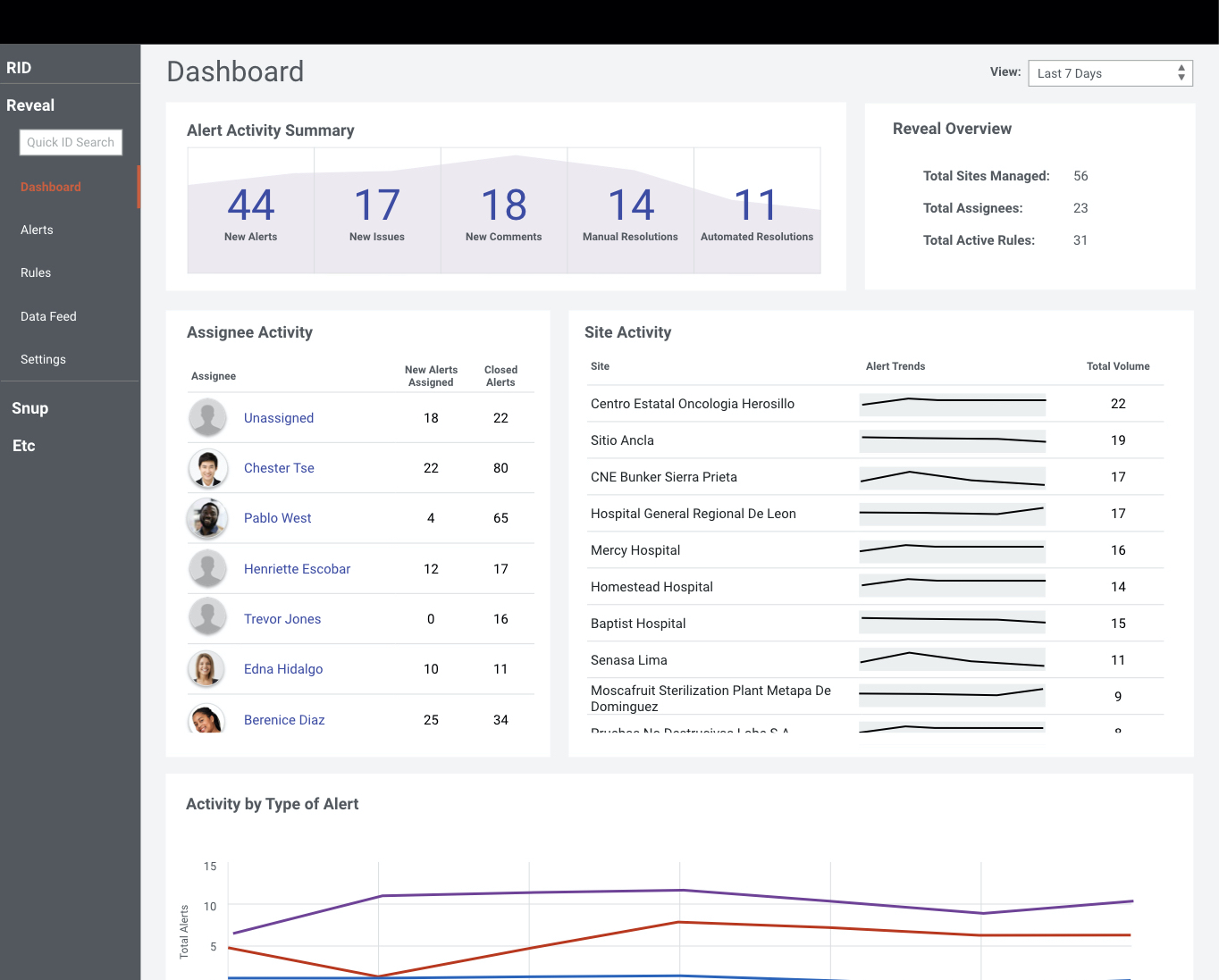
Task: Open the Last 7 Days view dropdown
Action: 1111,73
